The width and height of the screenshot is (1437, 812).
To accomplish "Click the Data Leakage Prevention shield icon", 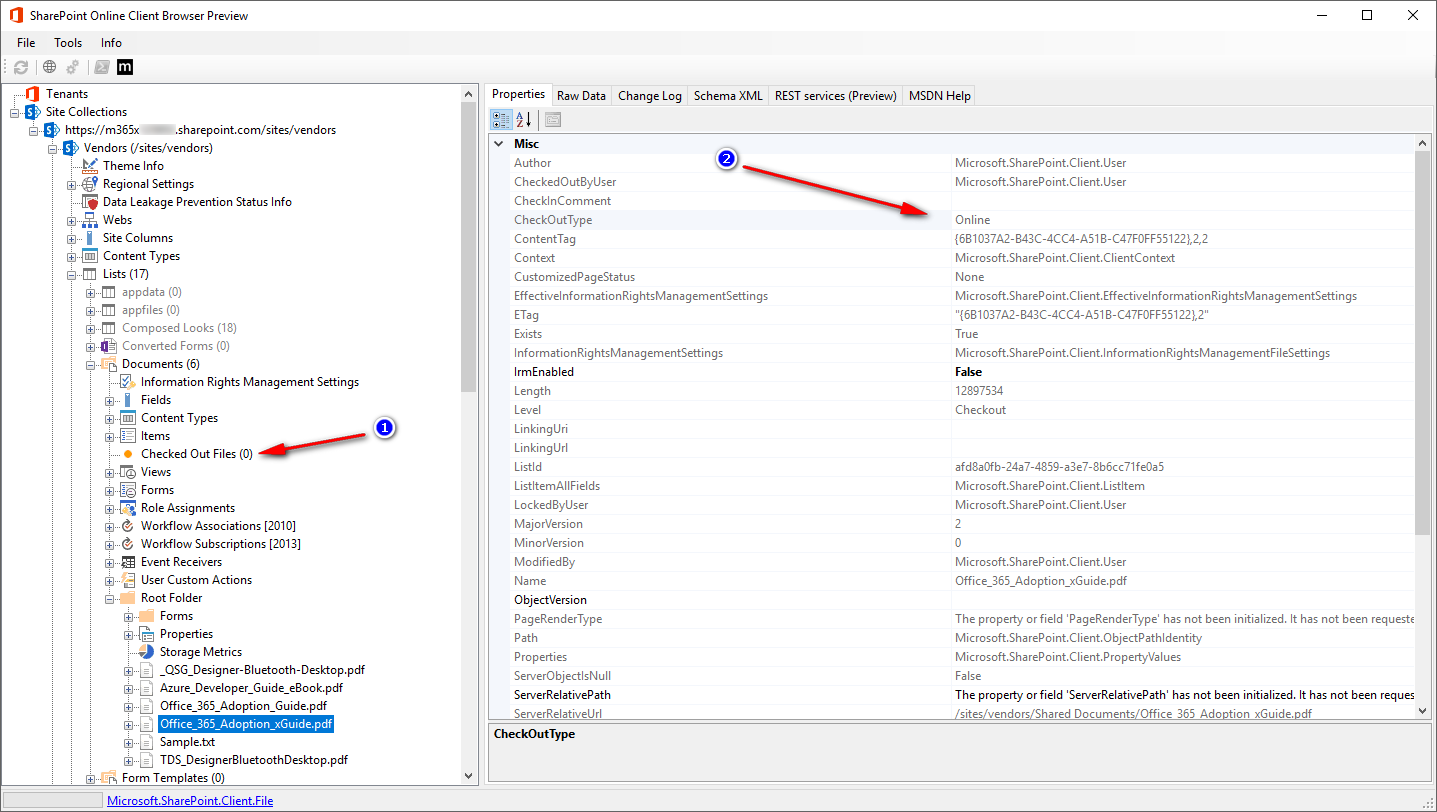I will point(91,202).
